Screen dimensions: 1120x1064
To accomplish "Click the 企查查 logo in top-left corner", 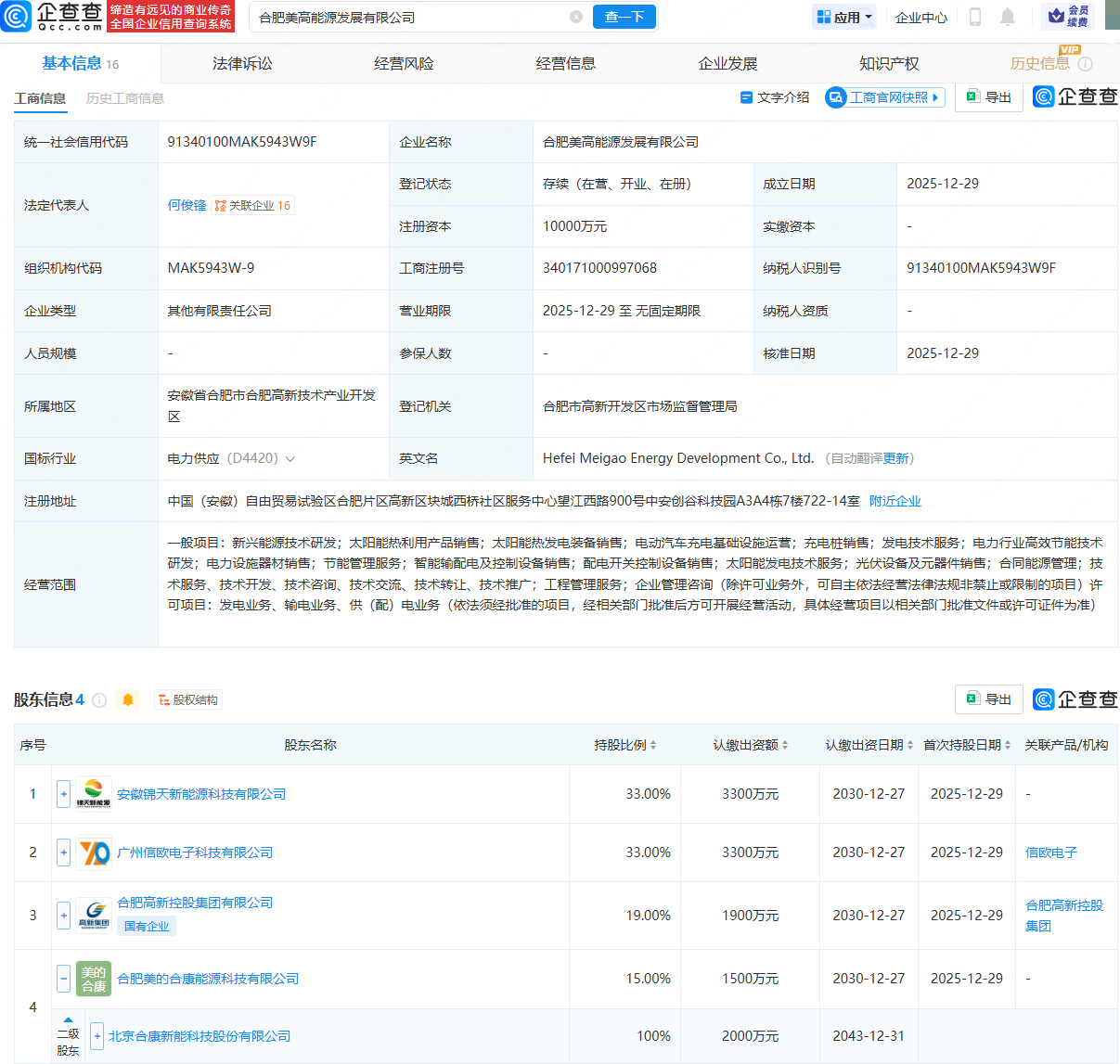I will pyautogui.click(x=56, y=17).
